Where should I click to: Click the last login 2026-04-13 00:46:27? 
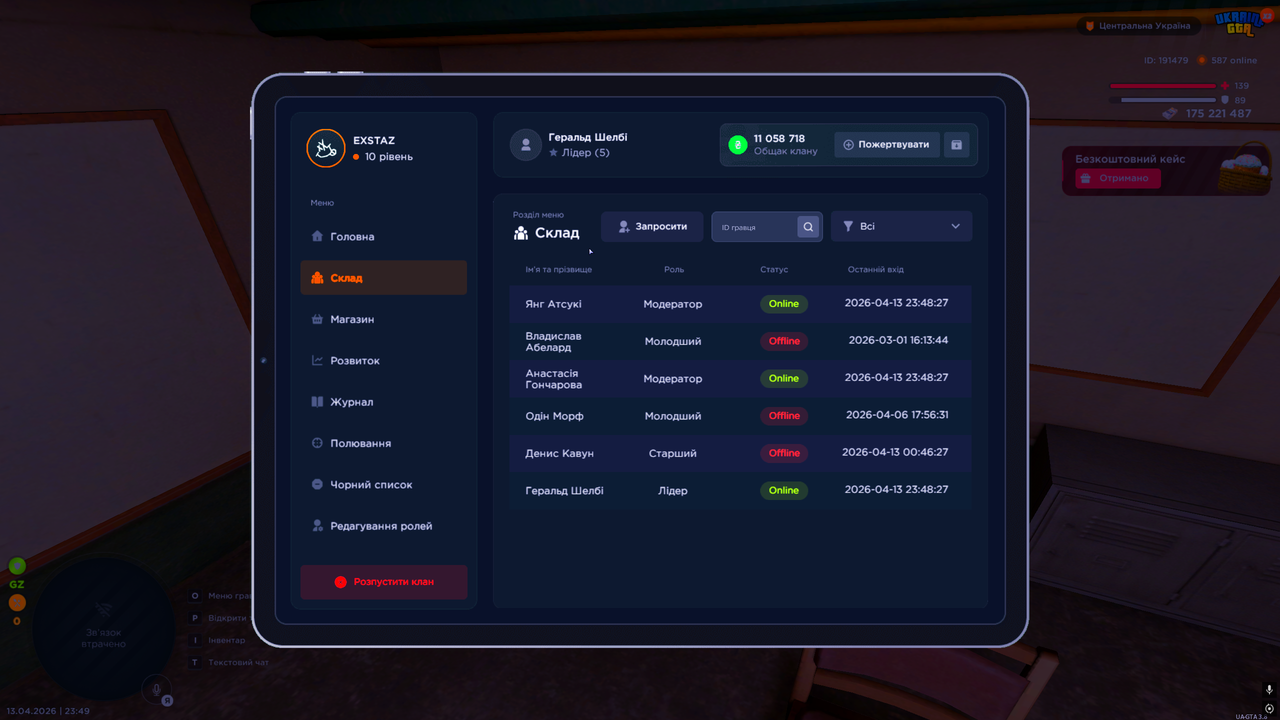pyautogui.click(x=895, y=452)
